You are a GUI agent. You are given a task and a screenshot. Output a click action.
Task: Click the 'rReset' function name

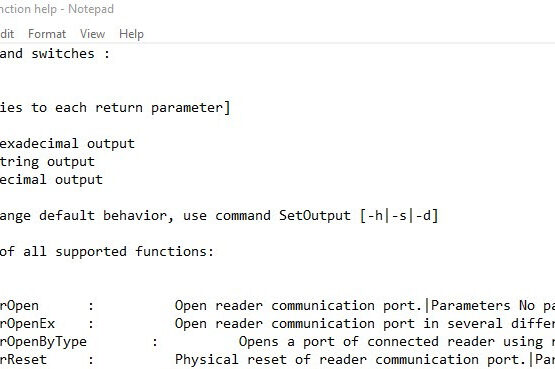click(x=23, y=360)
